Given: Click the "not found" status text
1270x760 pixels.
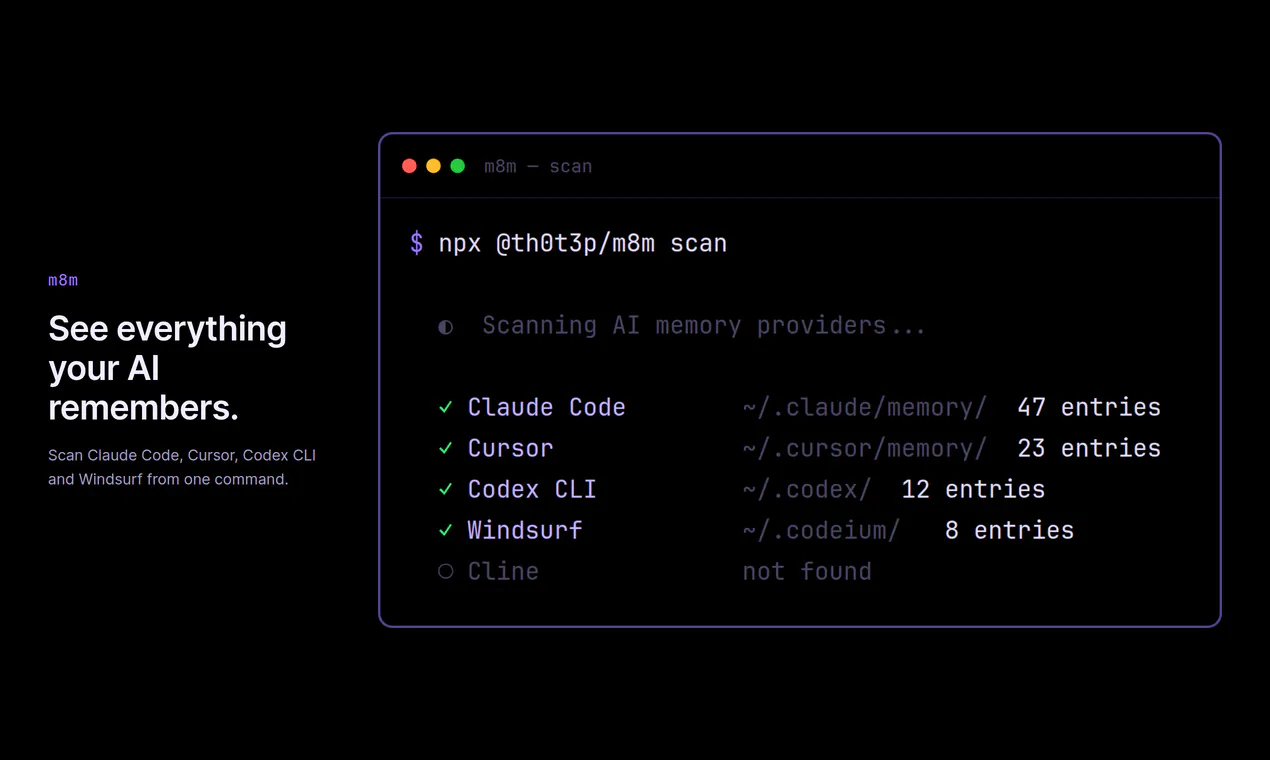Looking at the screenshot, I should click(x=807, y=571).
